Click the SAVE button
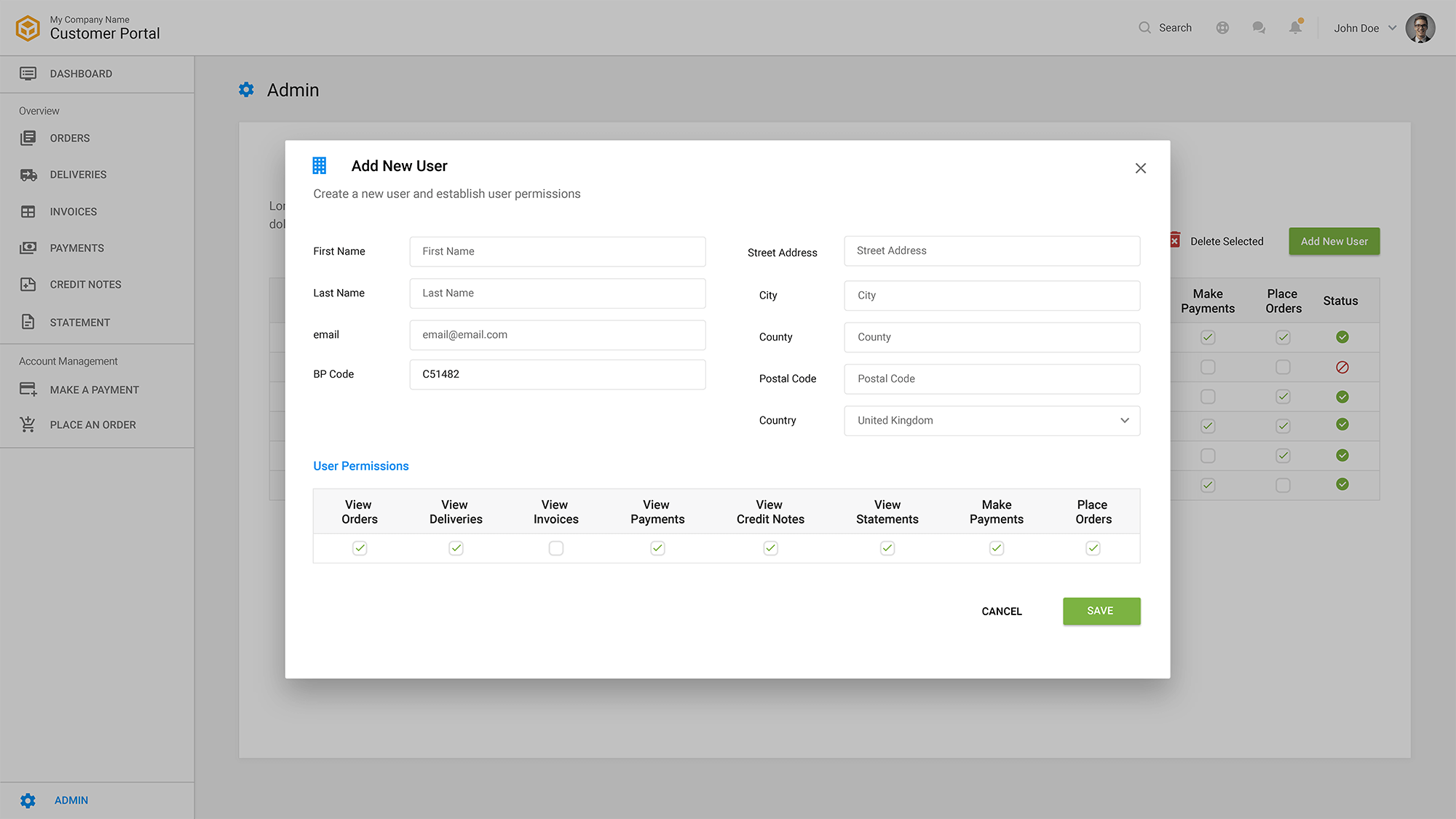The height and width of the screenshot is (819, 1456). coord(1101,611)
